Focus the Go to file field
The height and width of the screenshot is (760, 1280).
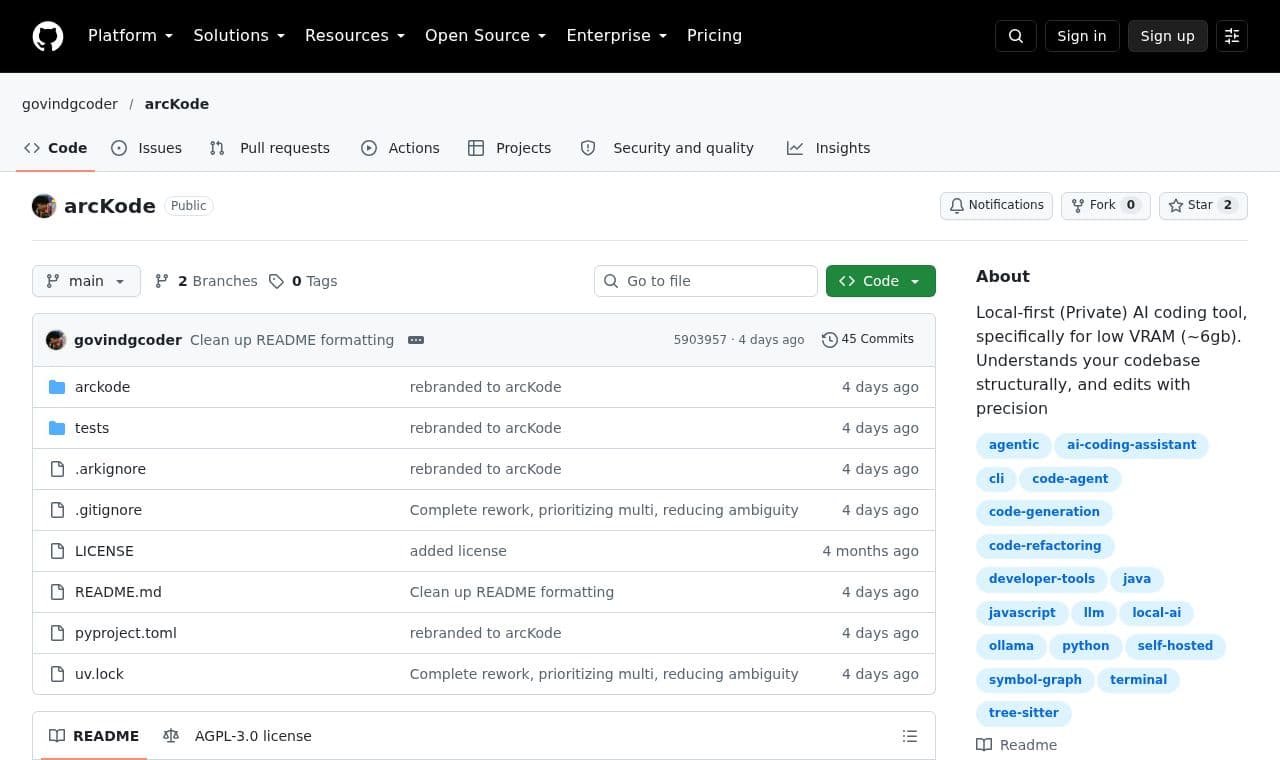click(x=706, y=281)
